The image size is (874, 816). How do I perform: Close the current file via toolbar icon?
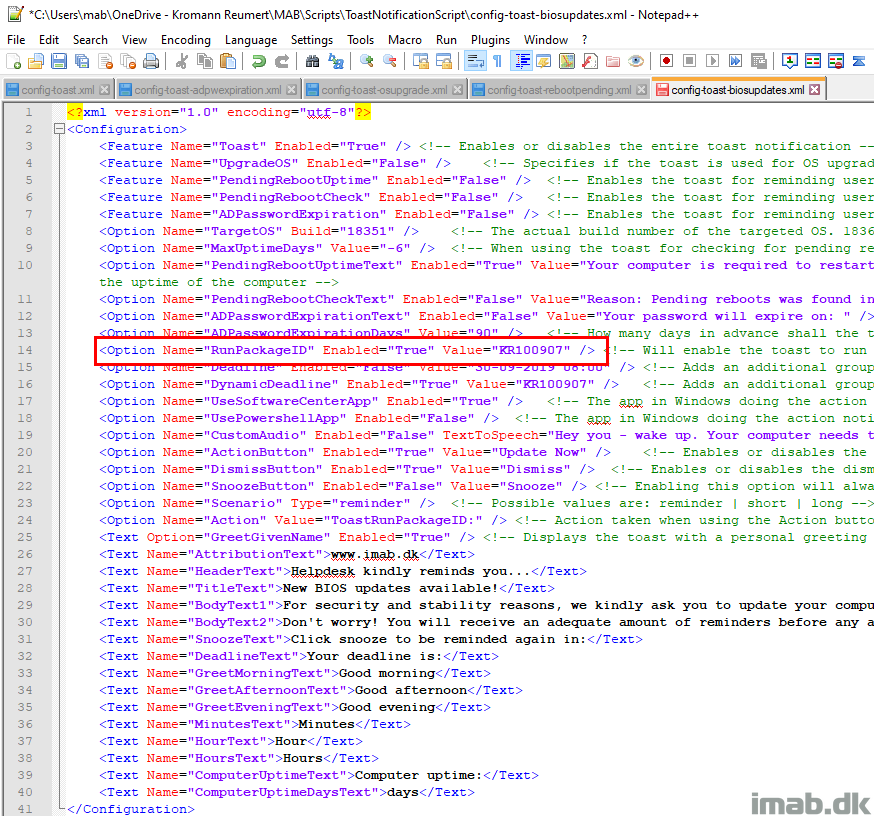click(105, 61)
